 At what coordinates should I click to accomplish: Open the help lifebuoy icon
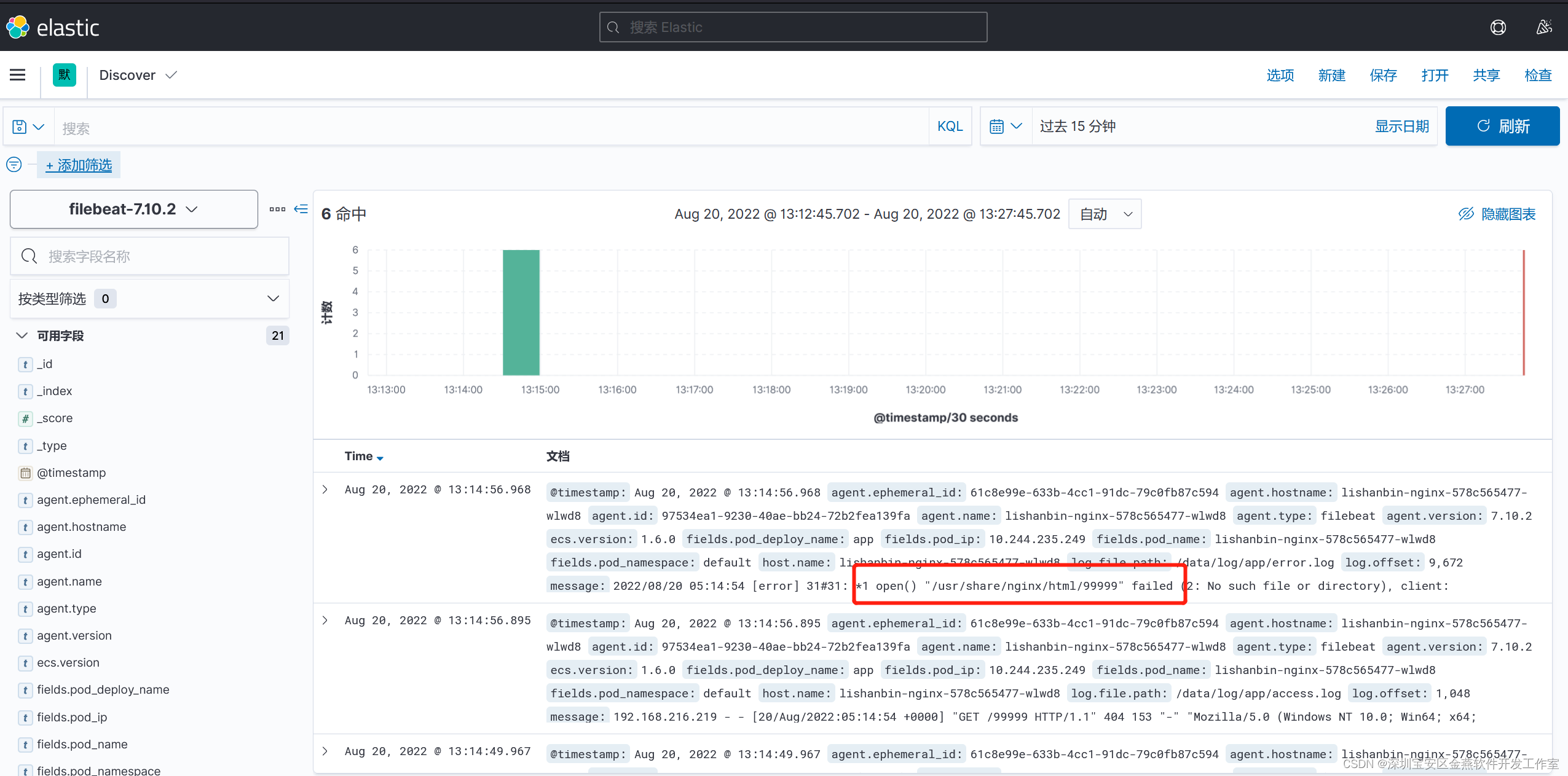point(1498,28)
